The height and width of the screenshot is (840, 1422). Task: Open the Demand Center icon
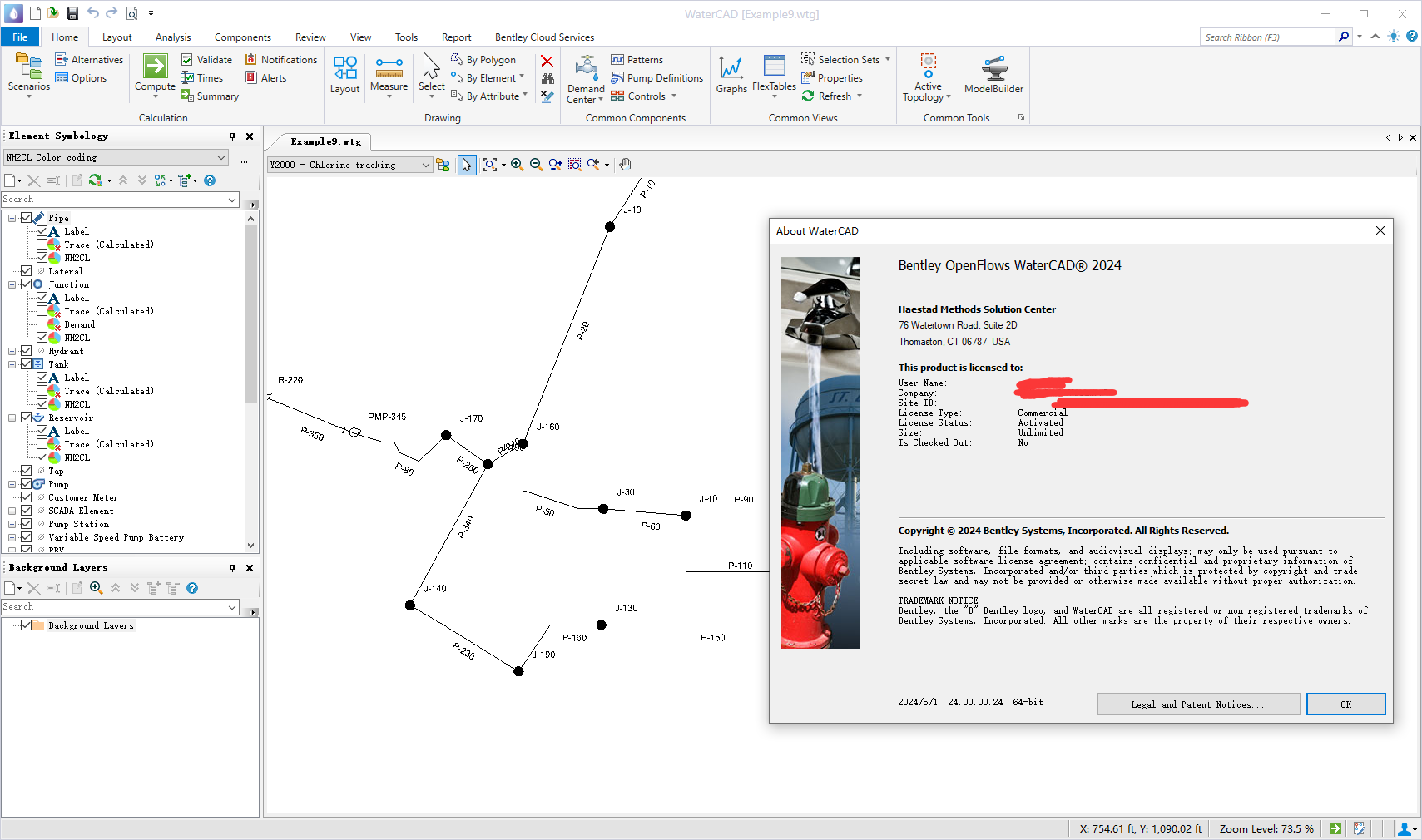pos(586,67)
